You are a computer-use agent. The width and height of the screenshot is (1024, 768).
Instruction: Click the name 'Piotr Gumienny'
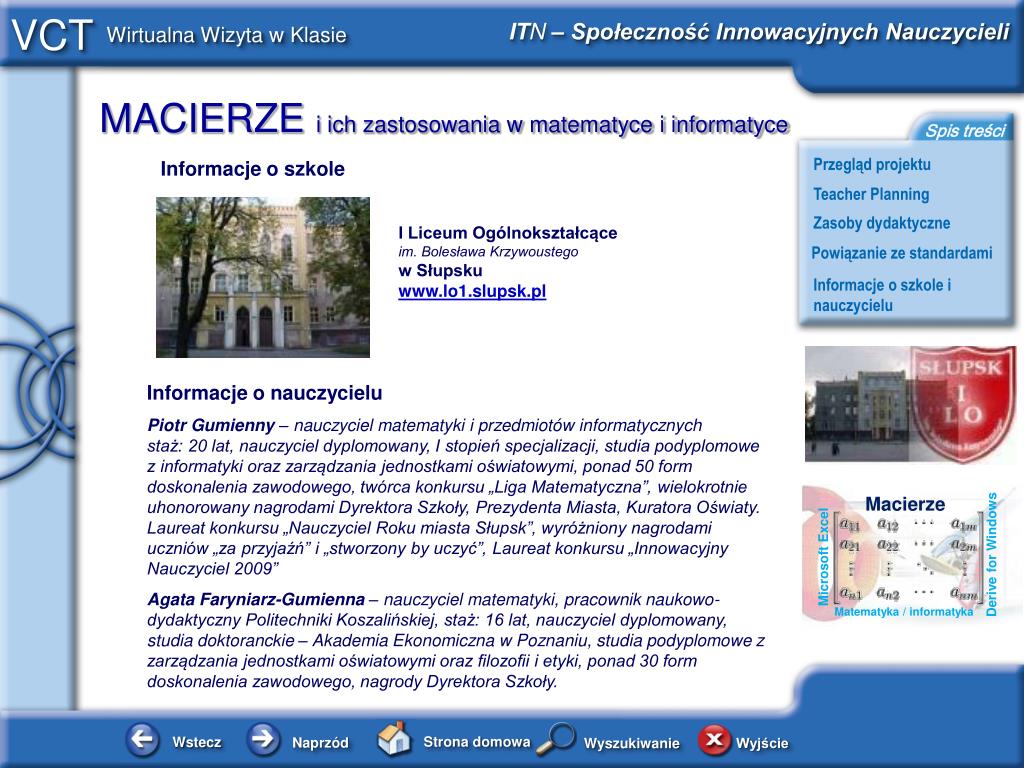click(211, 425)
